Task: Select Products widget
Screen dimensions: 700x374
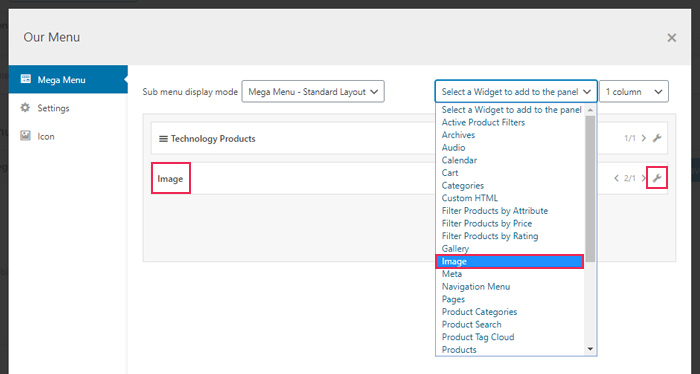Action: 511,349
